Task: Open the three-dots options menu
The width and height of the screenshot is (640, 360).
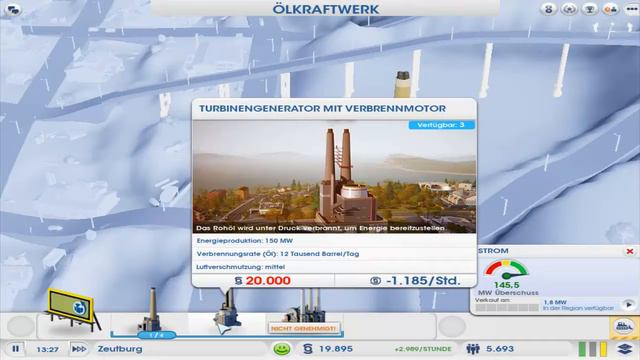Action: [632, 9]
